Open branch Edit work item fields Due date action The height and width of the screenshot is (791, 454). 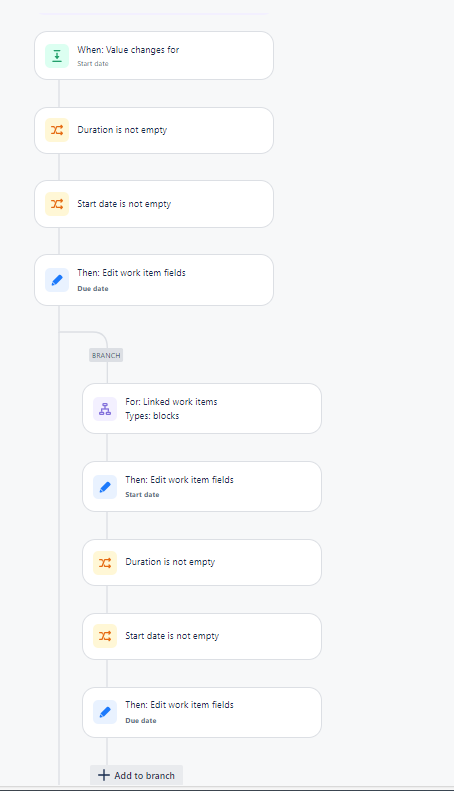click(202, 712)
